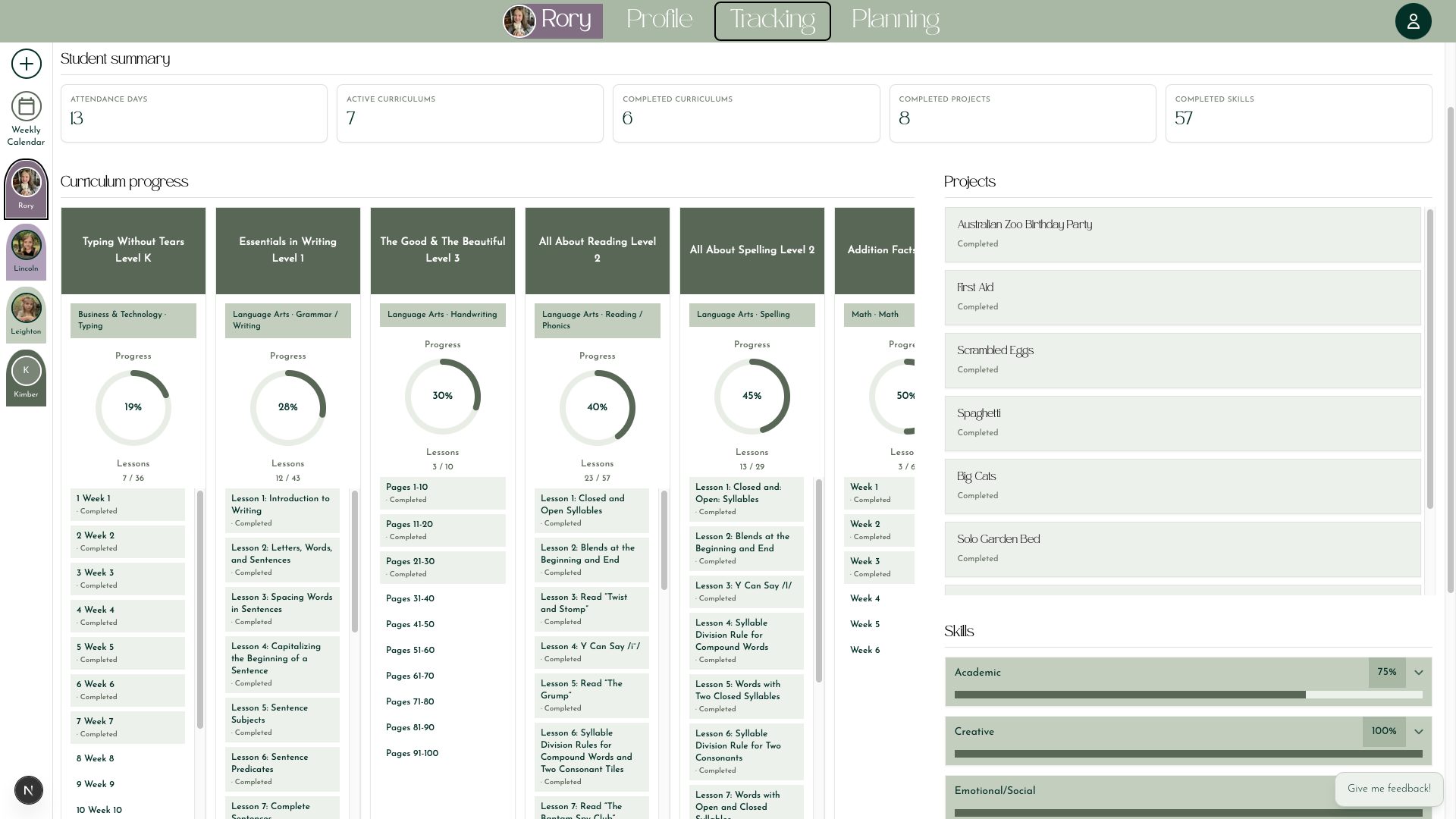Select Lesson 5: Words with Two Closed Syllables
This screenshot has height=819, width=1456.
click(x=746, y=696)
